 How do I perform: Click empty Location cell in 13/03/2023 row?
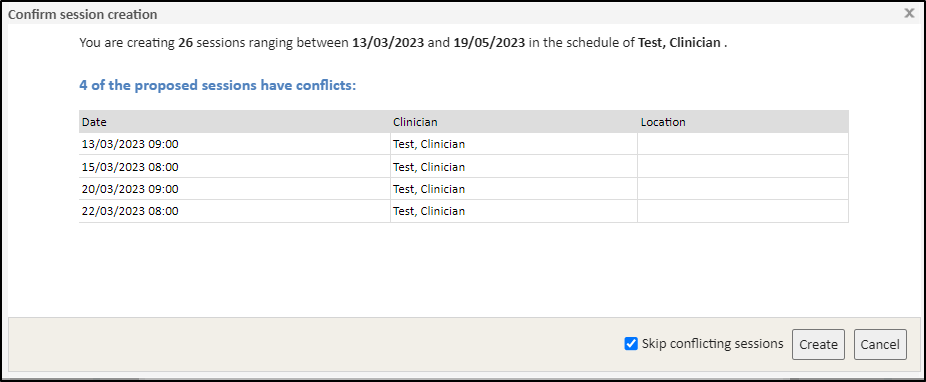(x=743, y=144)
